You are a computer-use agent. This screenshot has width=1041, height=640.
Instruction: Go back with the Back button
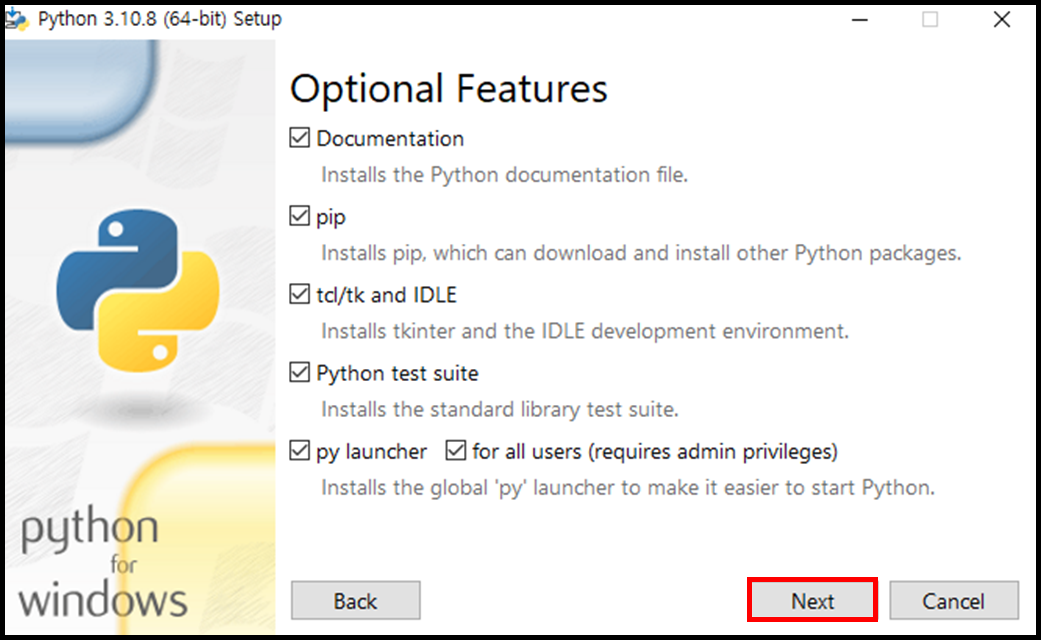355,601
